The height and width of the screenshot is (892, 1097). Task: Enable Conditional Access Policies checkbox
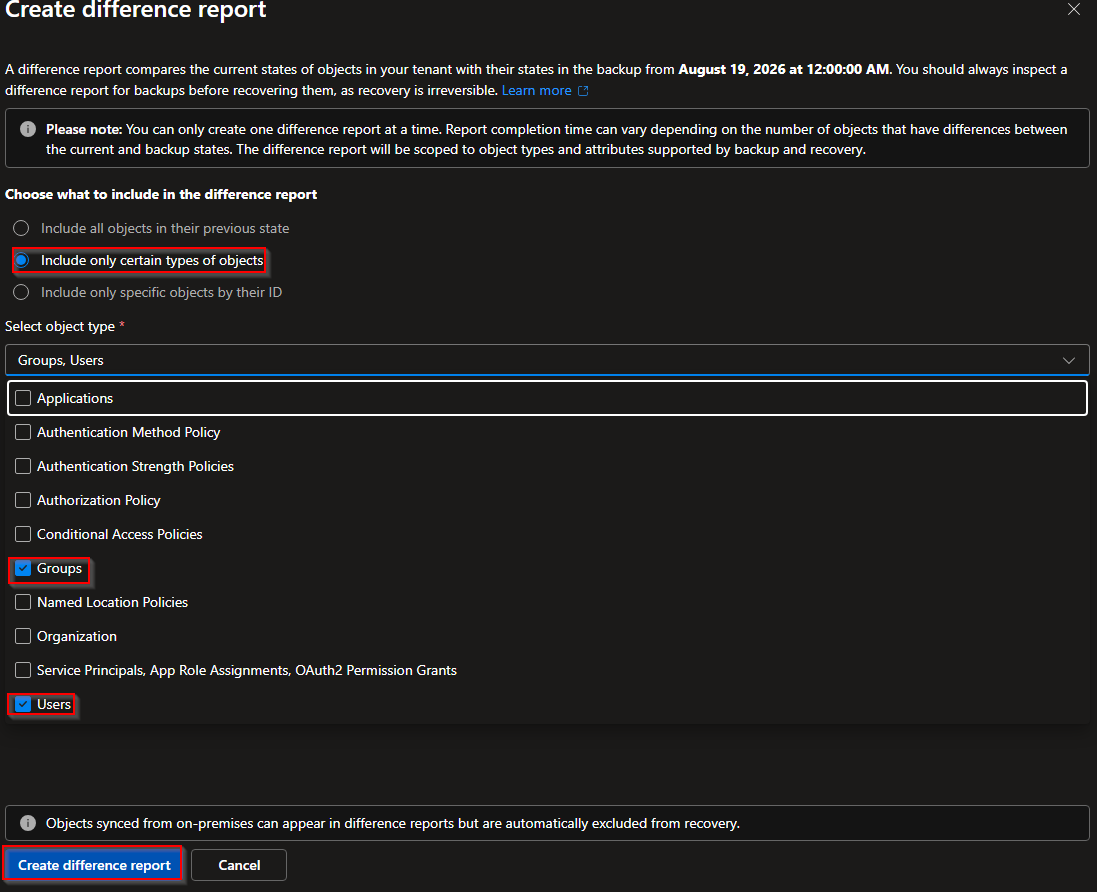pyautogui.click(x=23, y=535)
